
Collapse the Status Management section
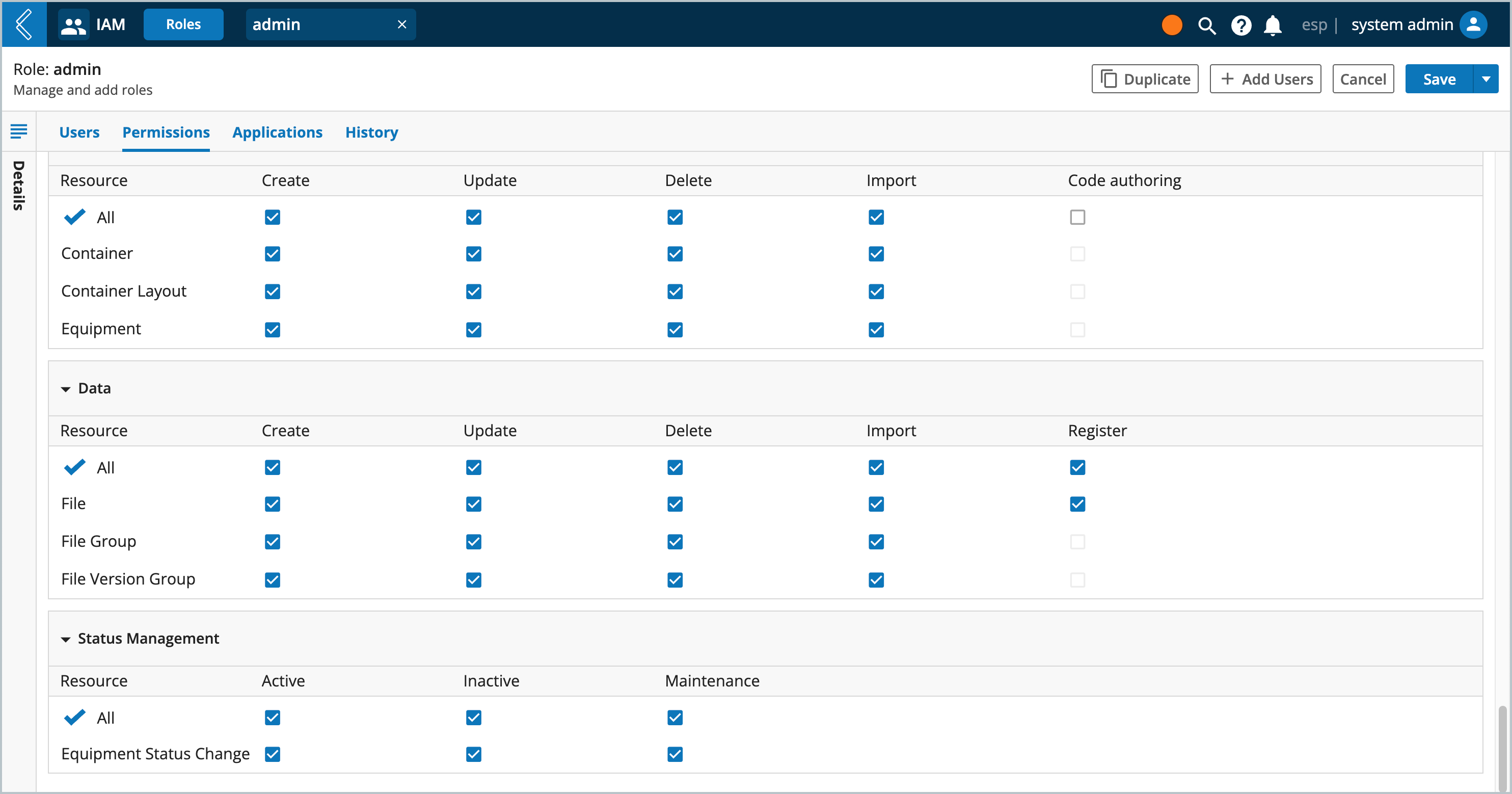click(66, 639)
